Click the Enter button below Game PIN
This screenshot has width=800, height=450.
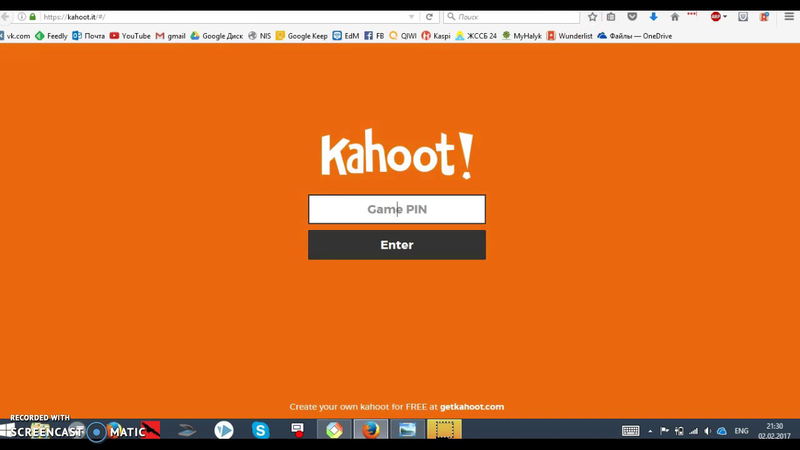pos(396,245)
